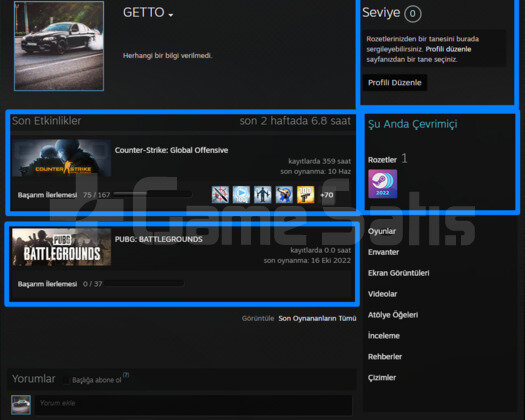Open the GETTO profile name dropdown arrow

(171, 15)
